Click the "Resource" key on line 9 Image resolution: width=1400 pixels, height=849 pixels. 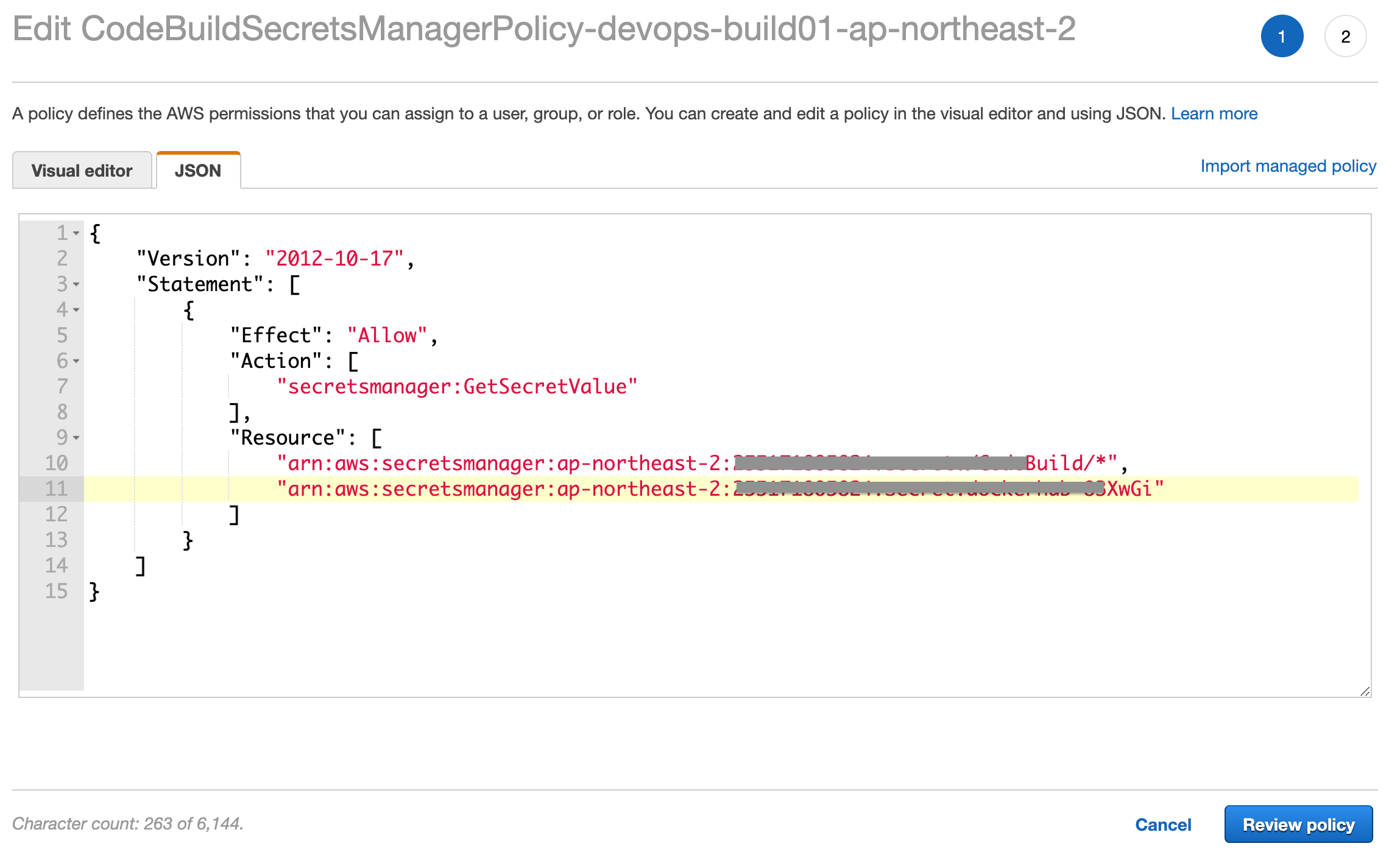click(x=288, y=438)
